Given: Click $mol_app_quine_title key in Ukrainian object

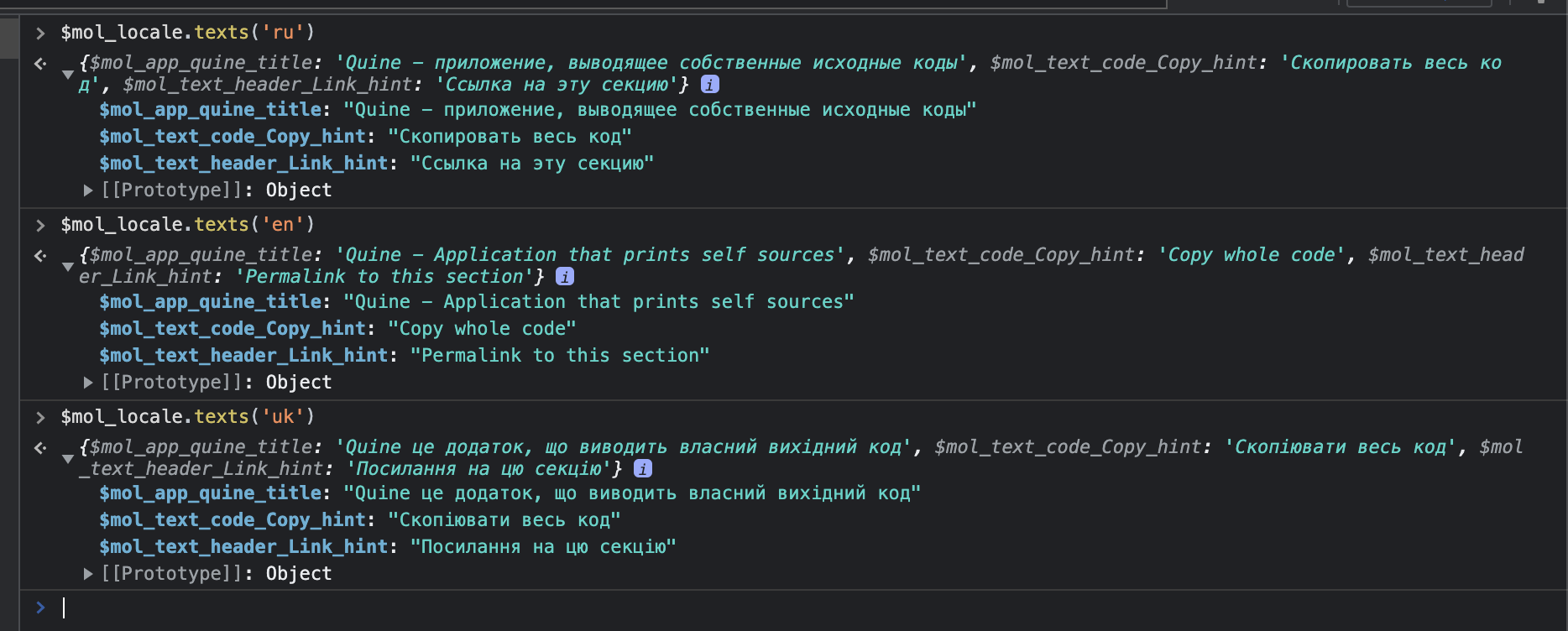Looking at the screenshot, I should point(210,493).
